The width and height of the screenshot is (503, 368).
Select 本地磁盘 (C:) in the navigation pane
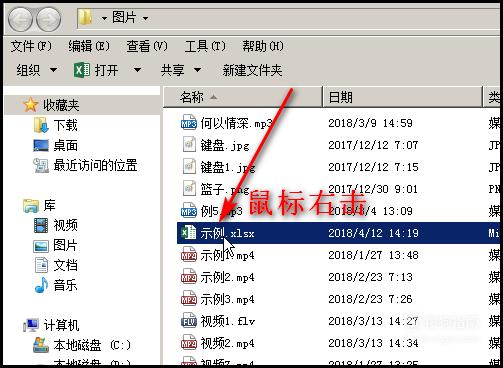coord(92,345)
